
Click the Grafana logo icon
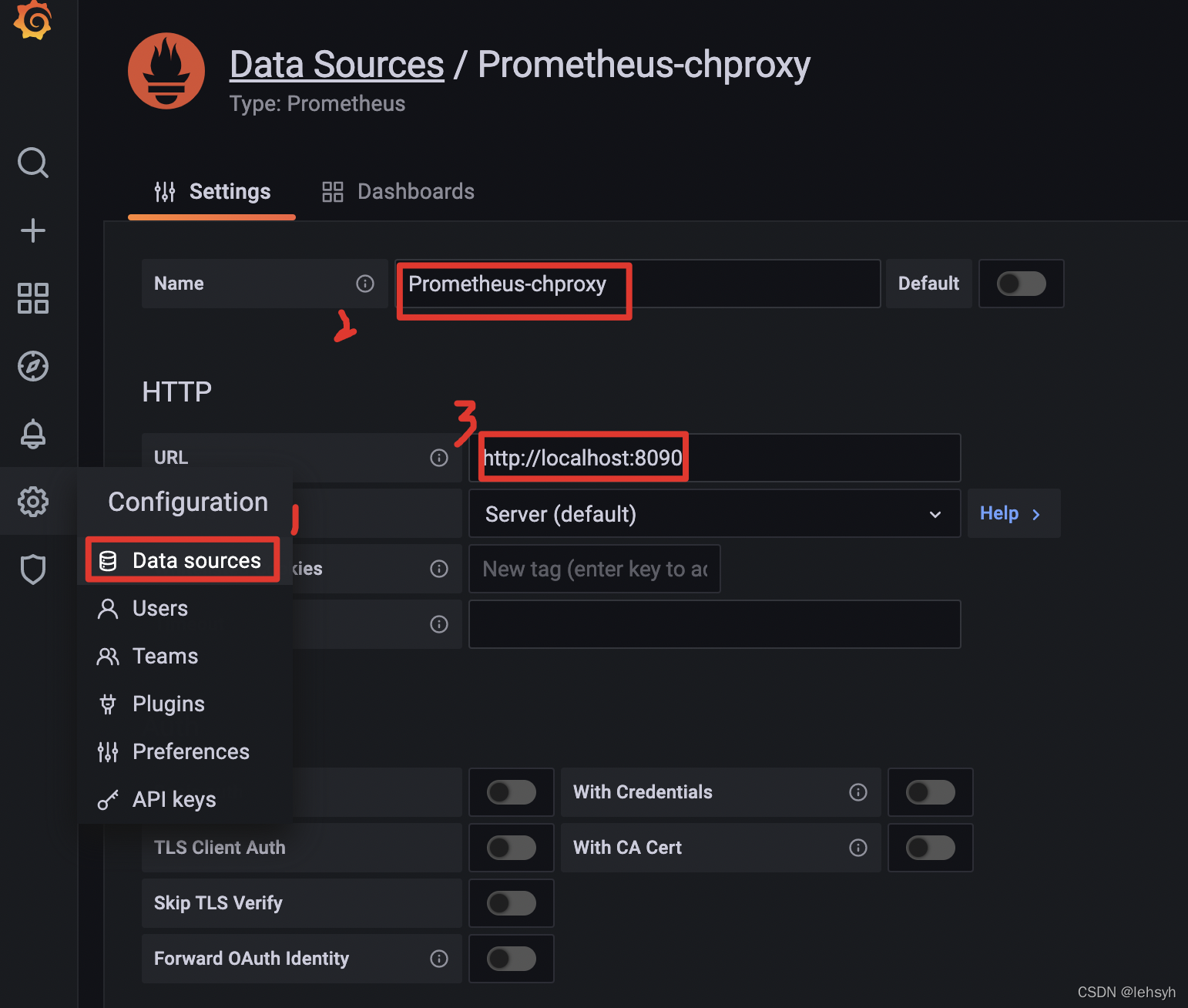click(32, 19)
